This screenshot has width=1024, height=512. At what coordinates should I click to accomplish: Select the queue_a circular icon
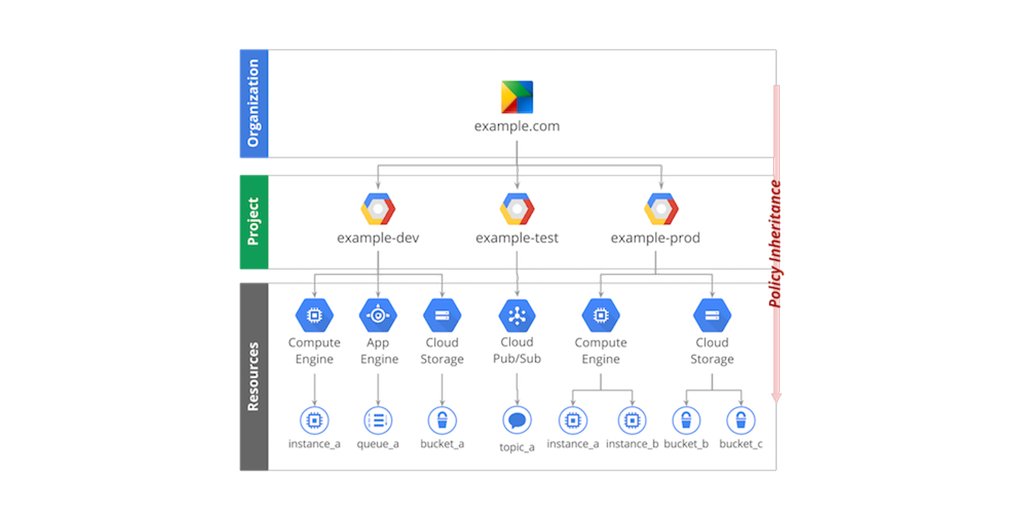378,421
